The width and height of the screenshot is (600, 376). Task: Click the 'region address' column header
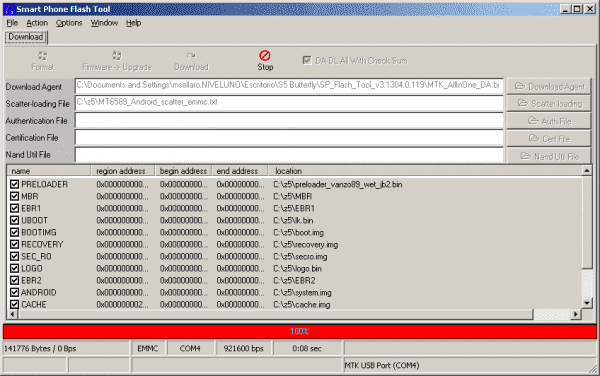pyautogui.click(x=123, y=171)
